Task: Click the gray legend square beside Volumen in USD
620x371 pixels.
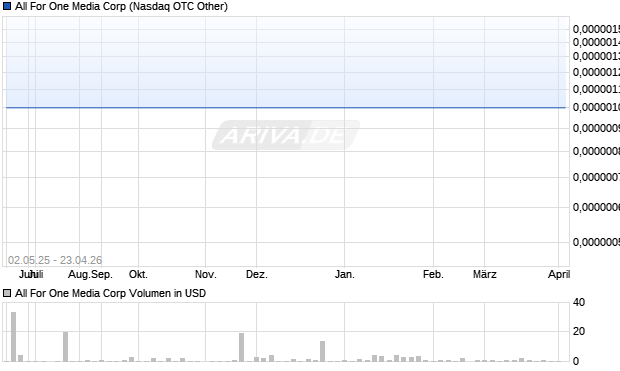Action: coord(7,293)
